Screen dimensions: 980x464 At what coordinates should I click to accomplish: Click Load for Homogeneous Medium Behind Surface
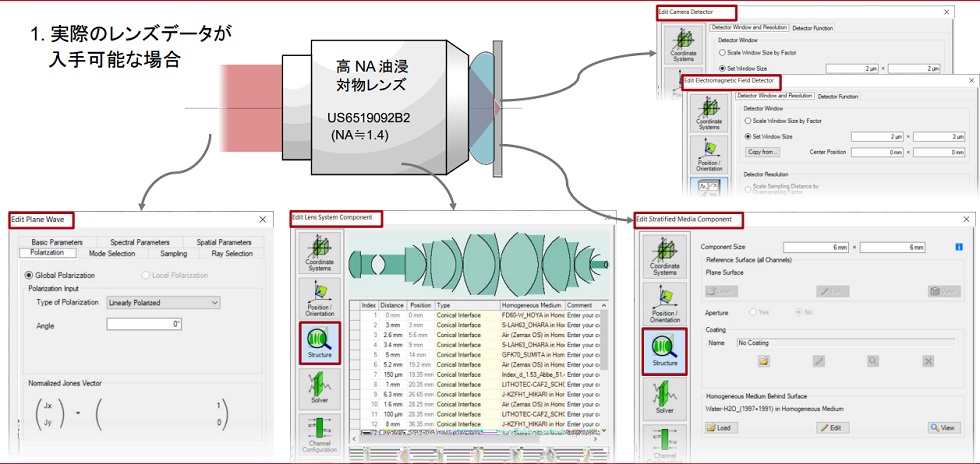(721, 428)
